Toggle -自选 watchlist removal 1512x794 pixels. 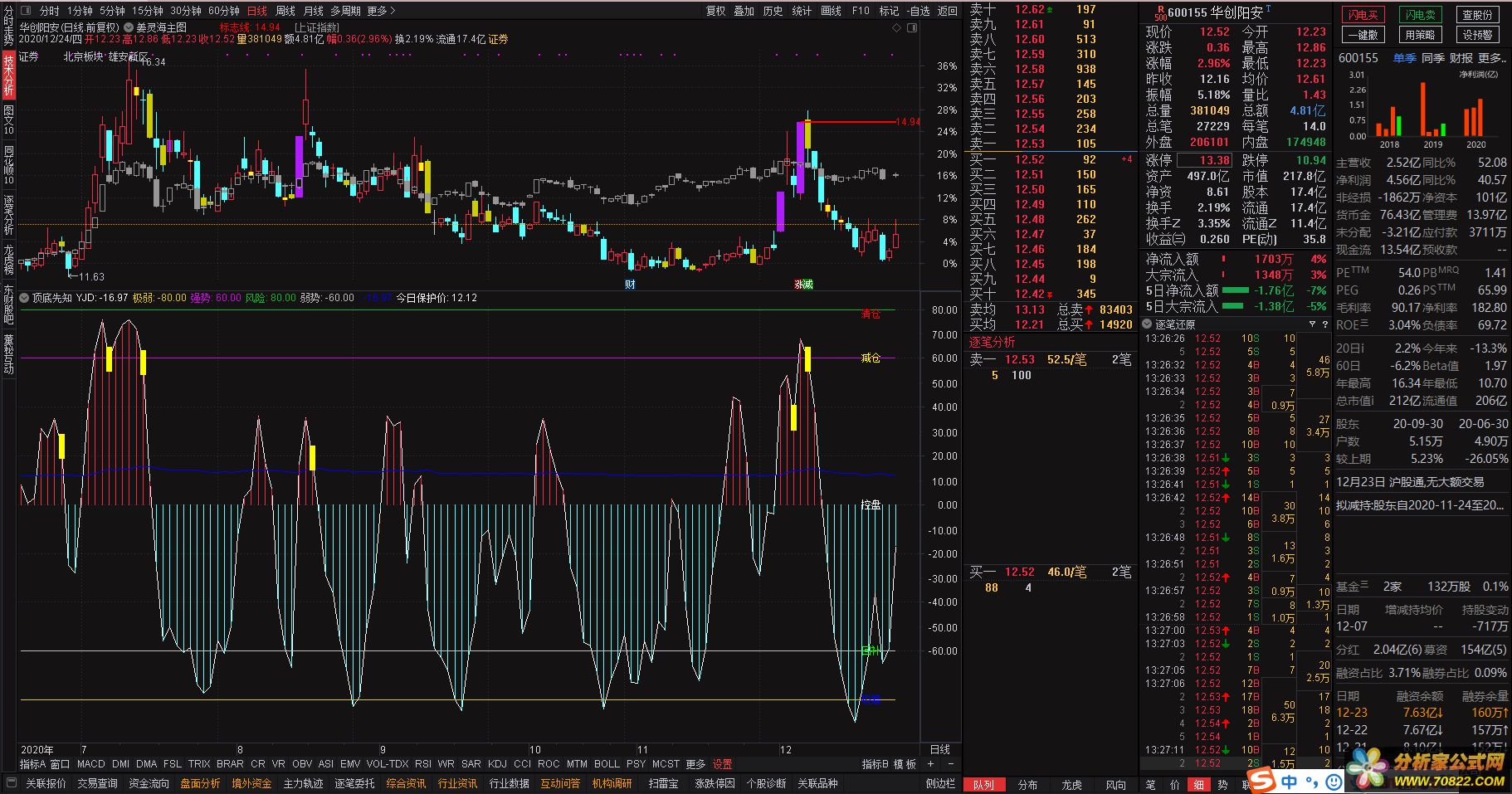[919, 11]
